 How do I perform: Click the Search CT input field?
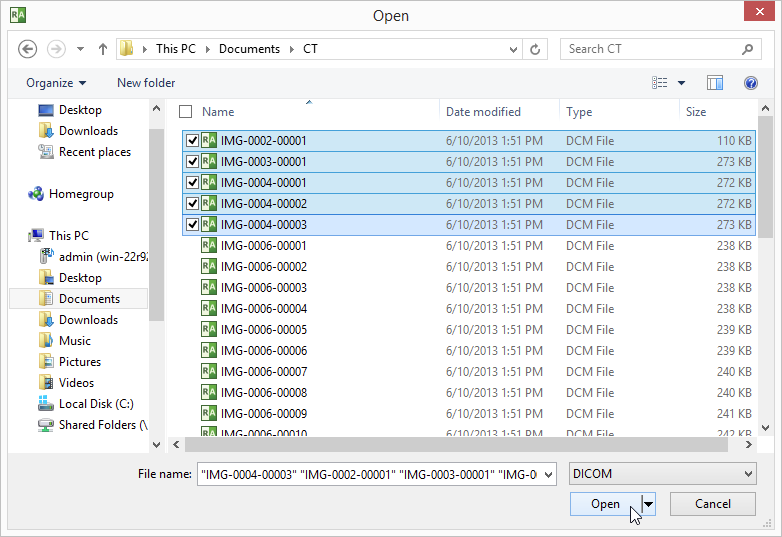click(650, 49)
